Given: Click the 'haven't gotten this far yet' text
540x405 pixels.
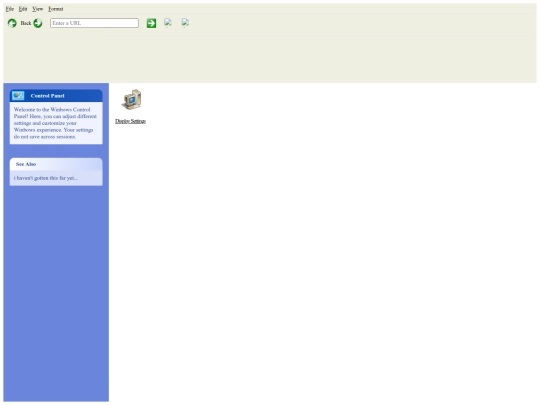Looking at the screenshot, I should pyautogui.click(x=46, y=178).
